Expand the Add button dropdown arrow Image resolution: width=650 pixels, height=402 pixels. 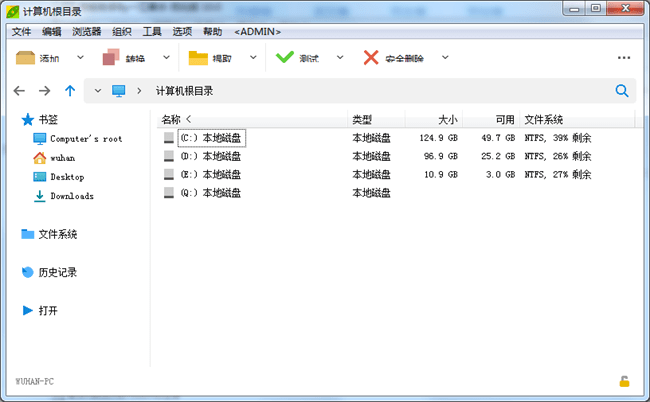[80, 58]
